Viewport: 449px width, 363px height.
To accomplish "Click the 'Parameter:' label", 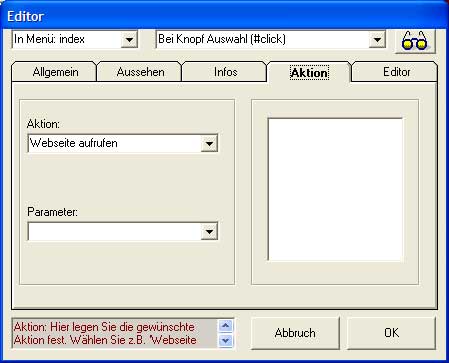I will click(52, 212).
